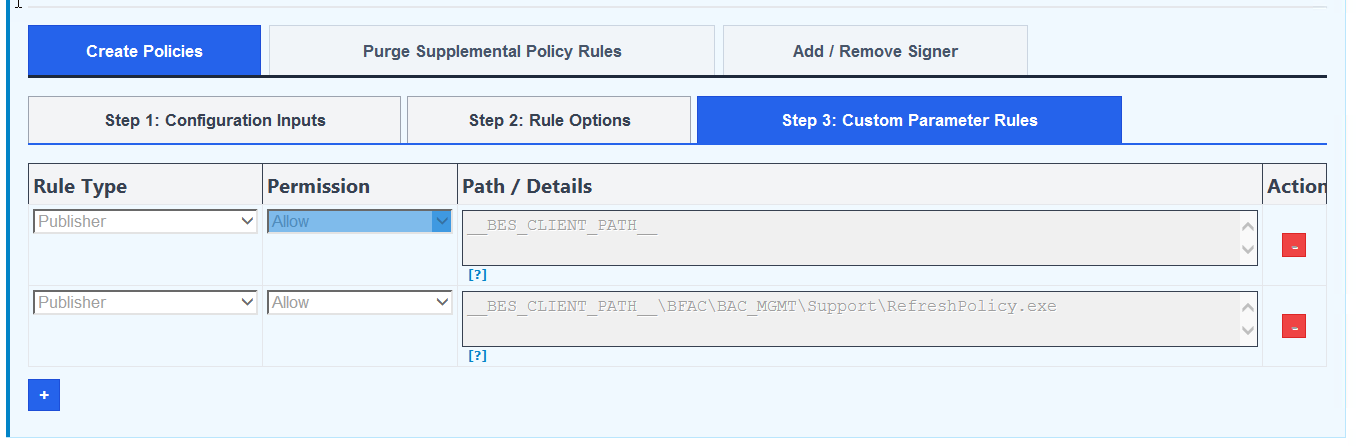Open Permission dropdown for RefreshPolicy.exe row

coord(360,303)
